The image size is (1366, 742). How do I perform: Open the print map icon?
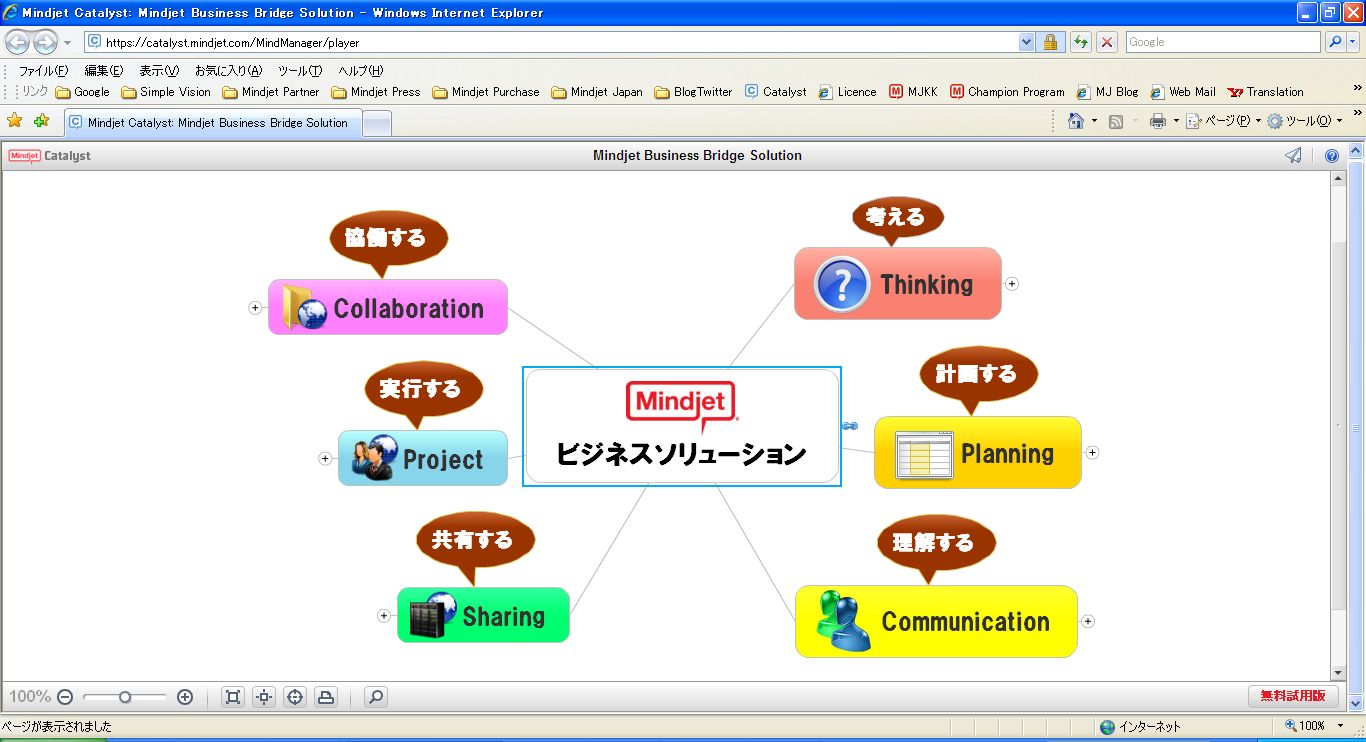[x=326, y=697]
